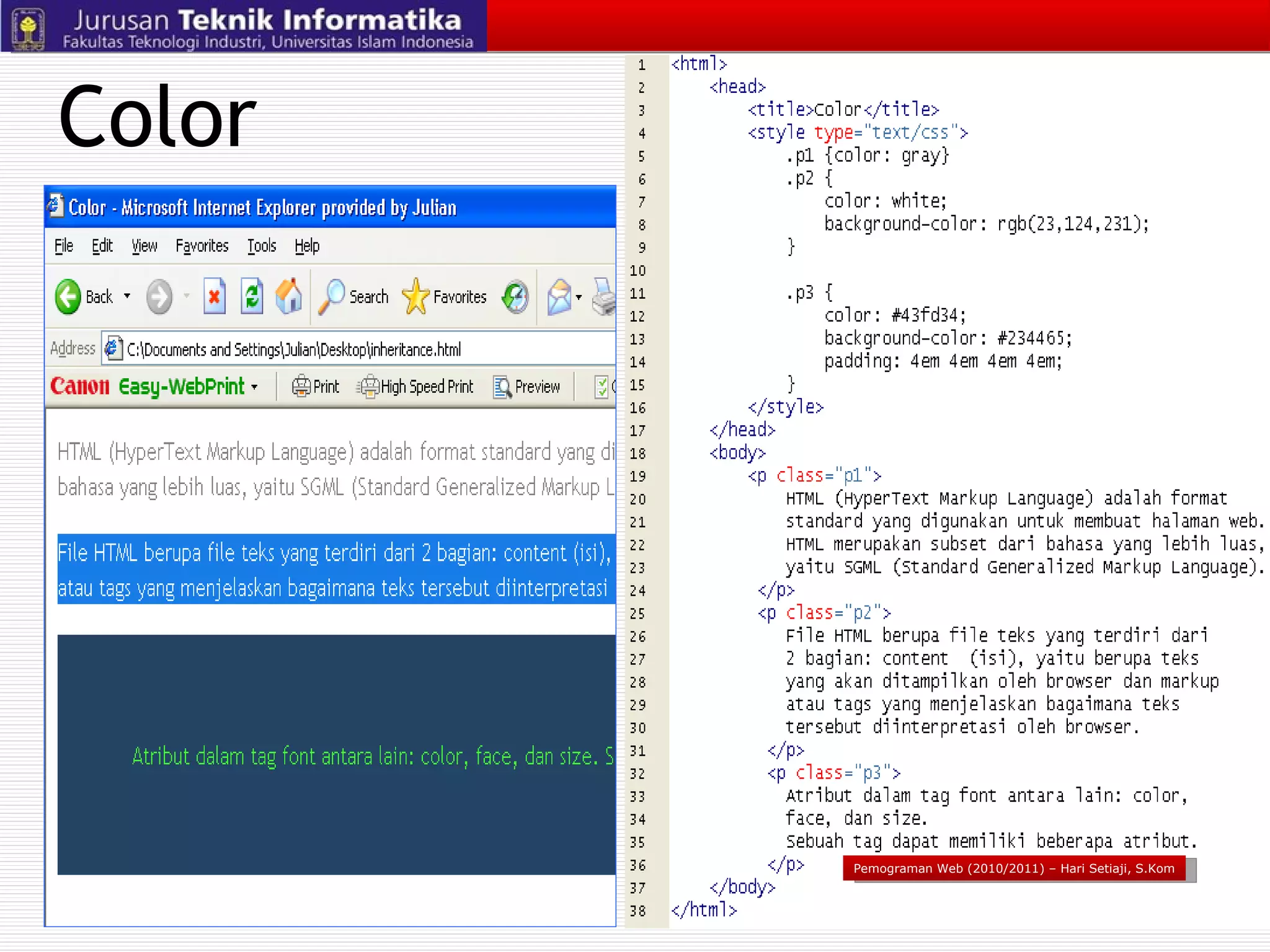Open the File menu
Viewport: 1270px width, 952px height.
click(x=63, y=246)
